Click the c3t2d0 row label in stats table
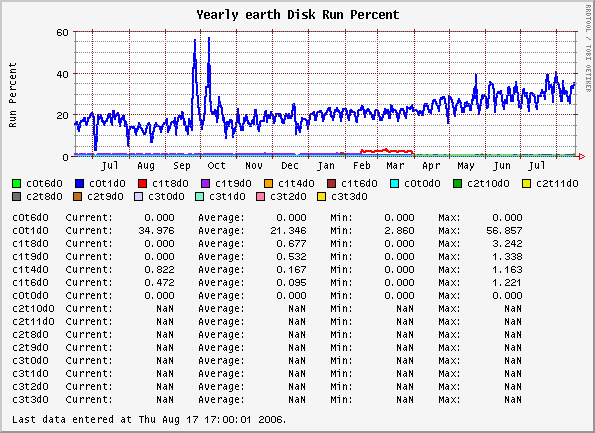This screenshot has height=433, width=595. pos(31,386)
